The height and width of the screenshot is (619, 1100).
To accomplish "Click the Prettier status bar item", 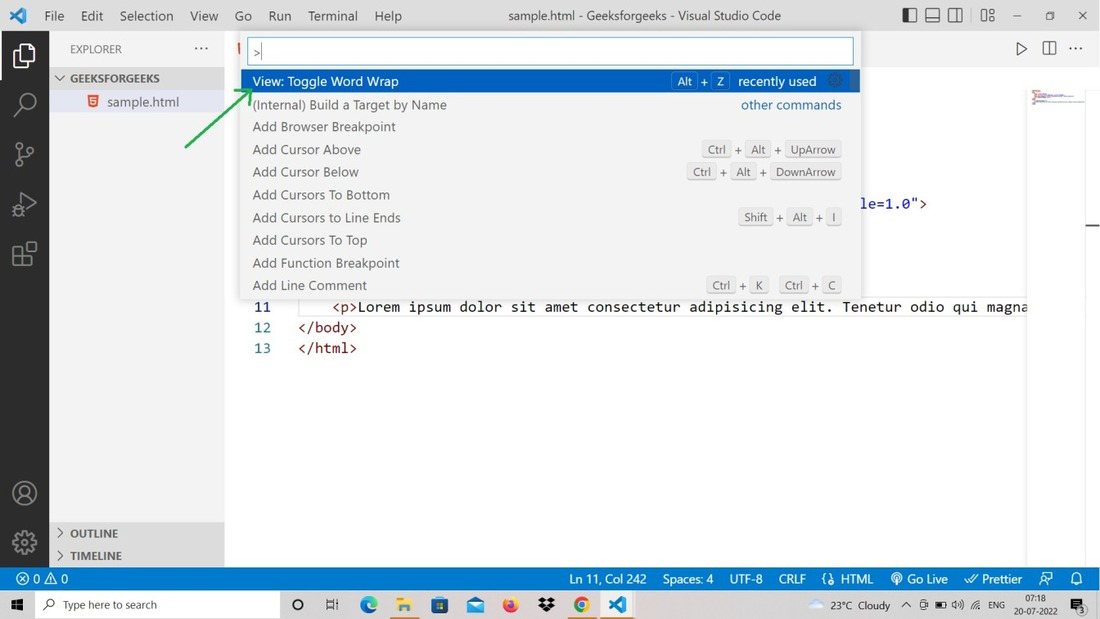I will 993,579.
